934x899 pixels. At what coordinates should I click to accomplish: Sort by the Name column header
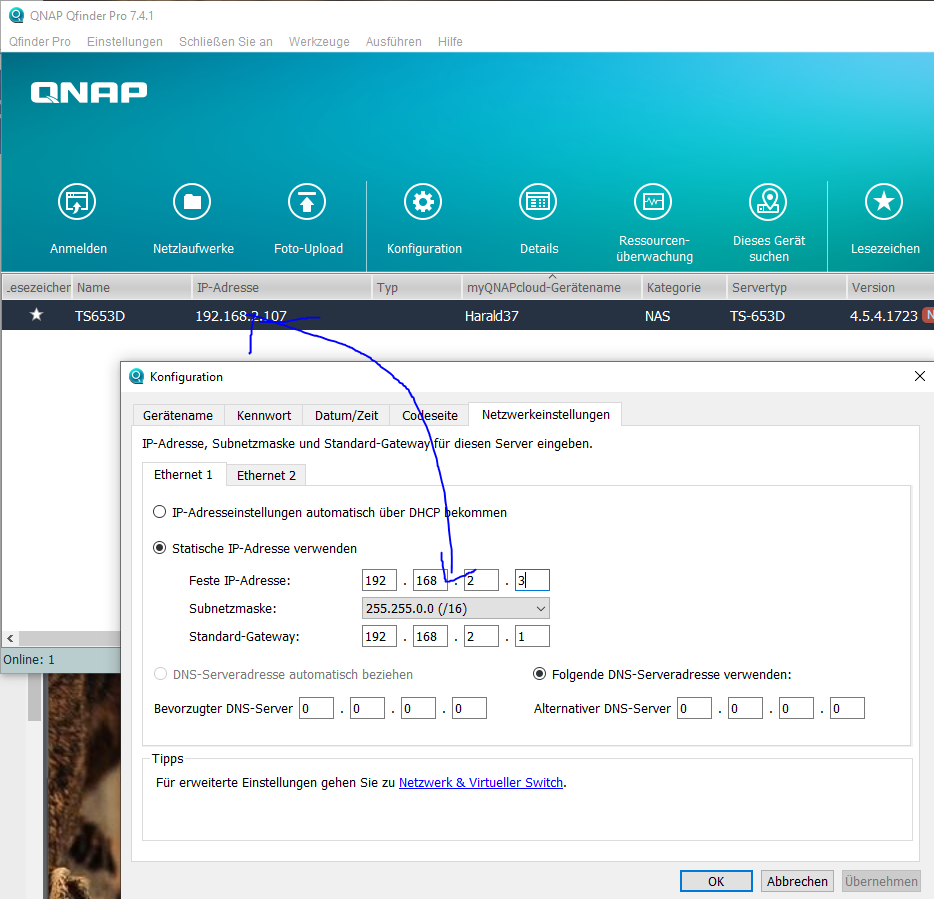132,287
